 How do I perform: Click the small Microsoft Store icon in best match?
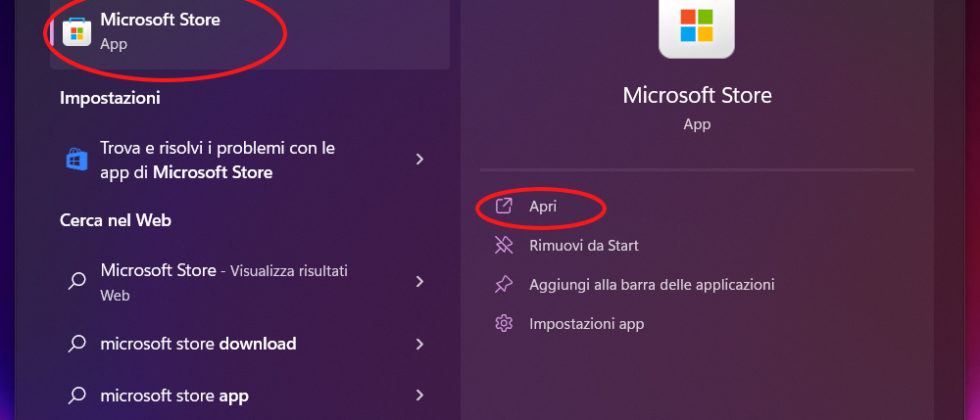[x=77, y=31]
